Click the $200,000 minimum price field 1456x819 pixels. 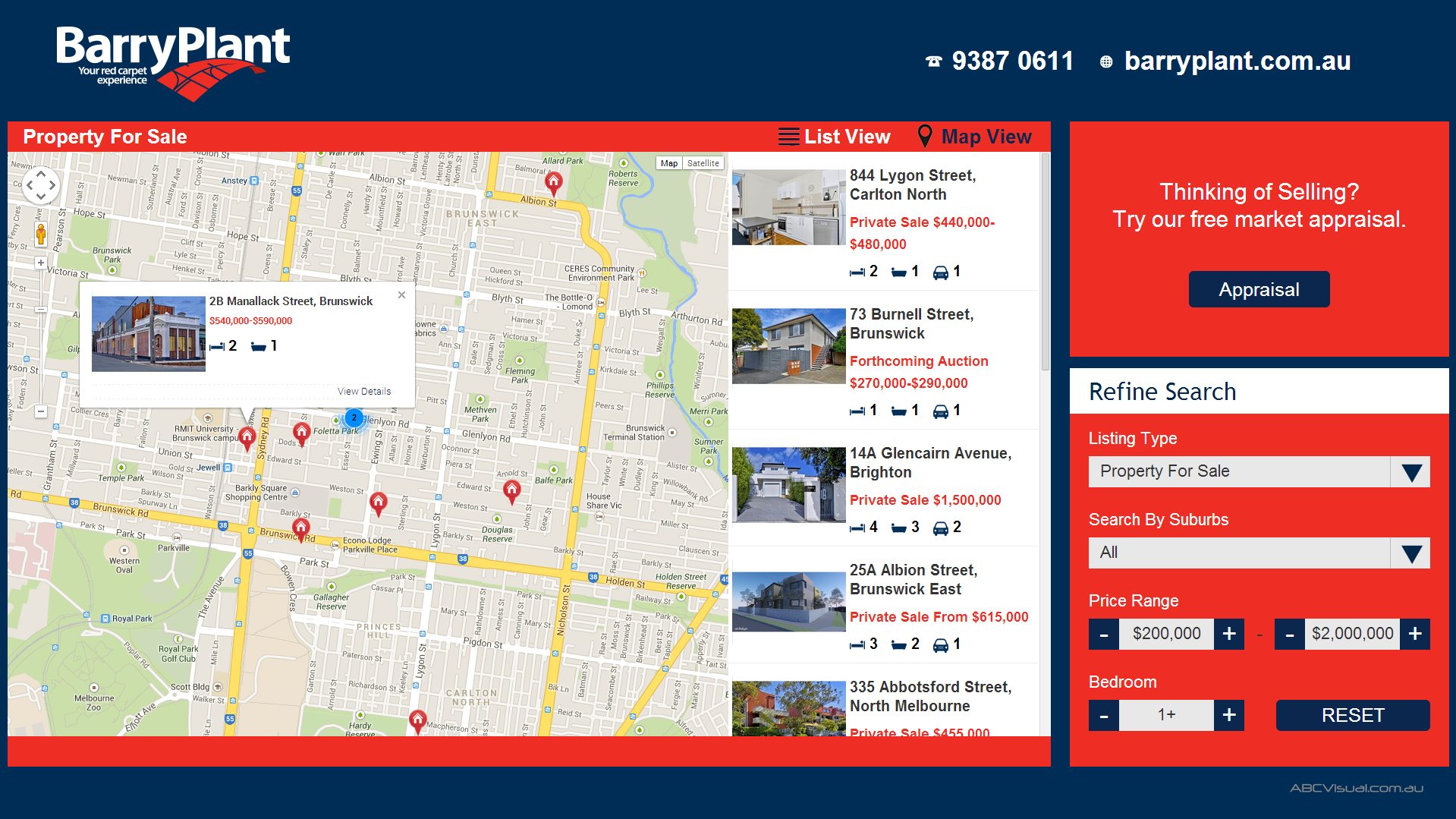click(1166, 634)
